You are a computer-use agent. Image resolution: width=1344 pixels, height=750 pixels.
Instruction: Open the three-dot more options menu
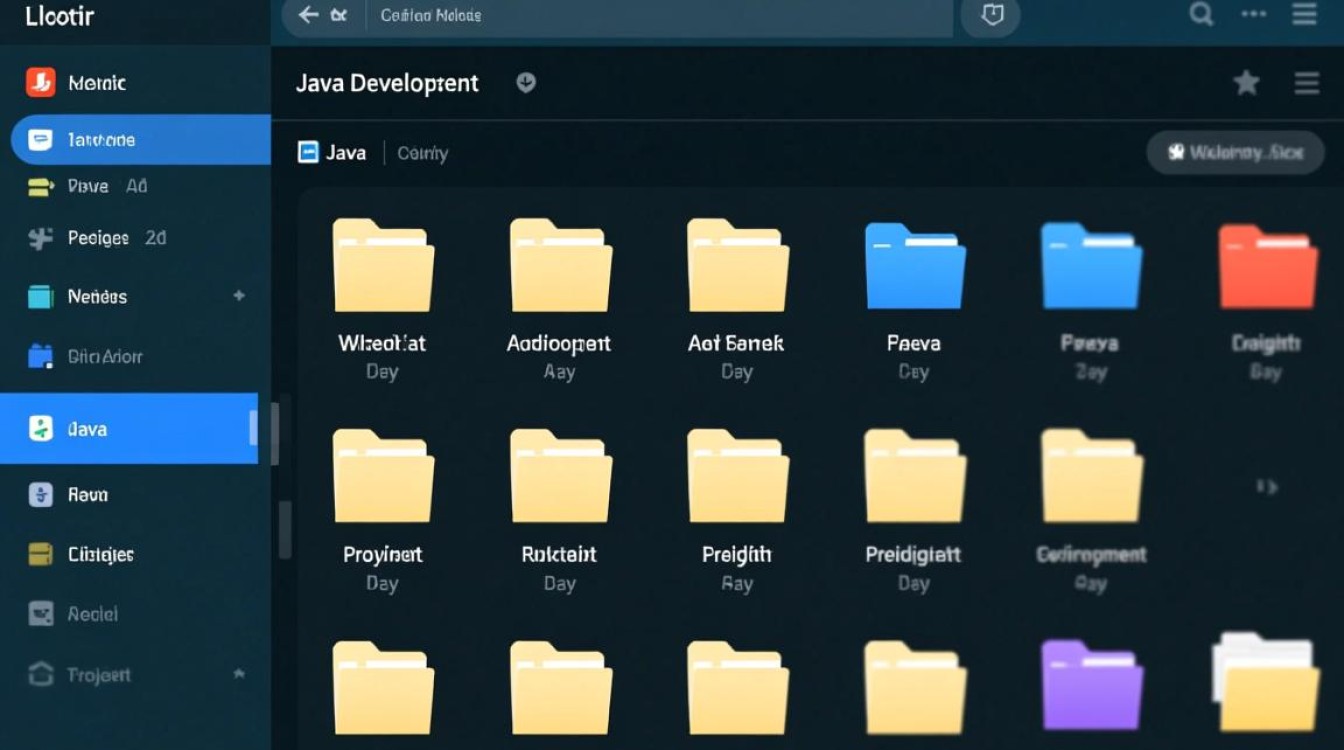(x=1254, y=14)
